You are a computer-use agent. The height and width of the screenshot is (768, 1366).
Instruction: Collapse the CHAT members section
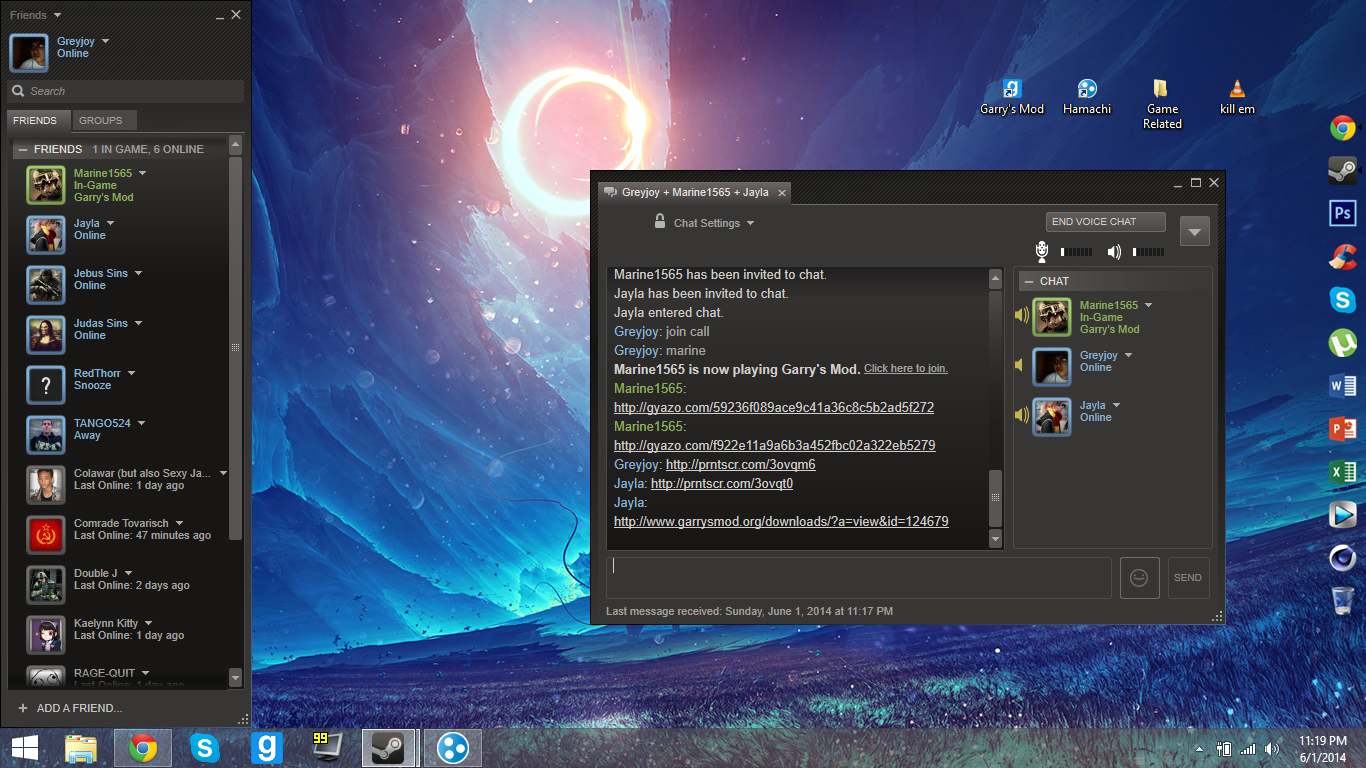pyautogui.click(x=1028, y=281)
